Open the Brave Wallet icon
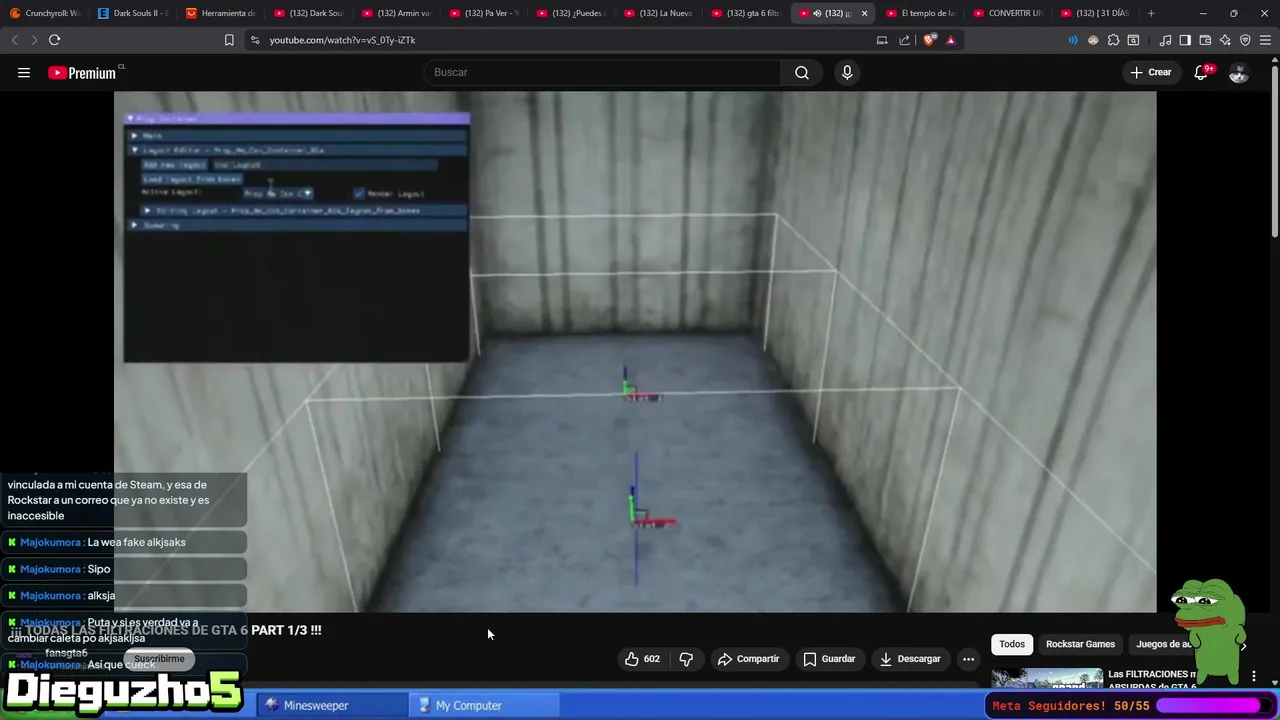This screenshot has width=1280, height=720. tap(1205, 40)
